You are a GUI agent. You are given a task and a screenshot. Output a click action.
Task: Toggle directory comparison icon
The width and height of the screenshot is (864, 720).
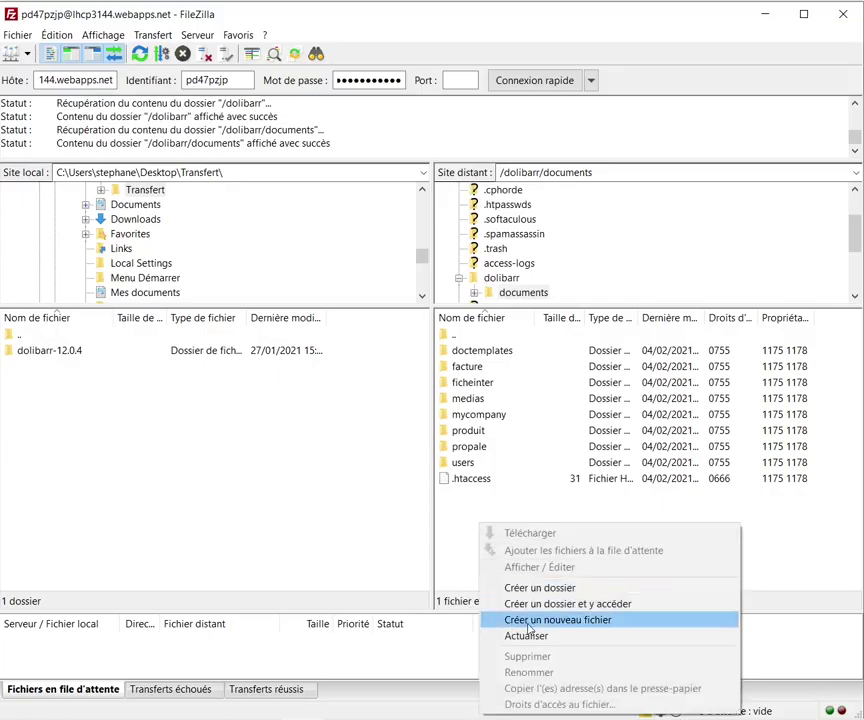[274, 54]
